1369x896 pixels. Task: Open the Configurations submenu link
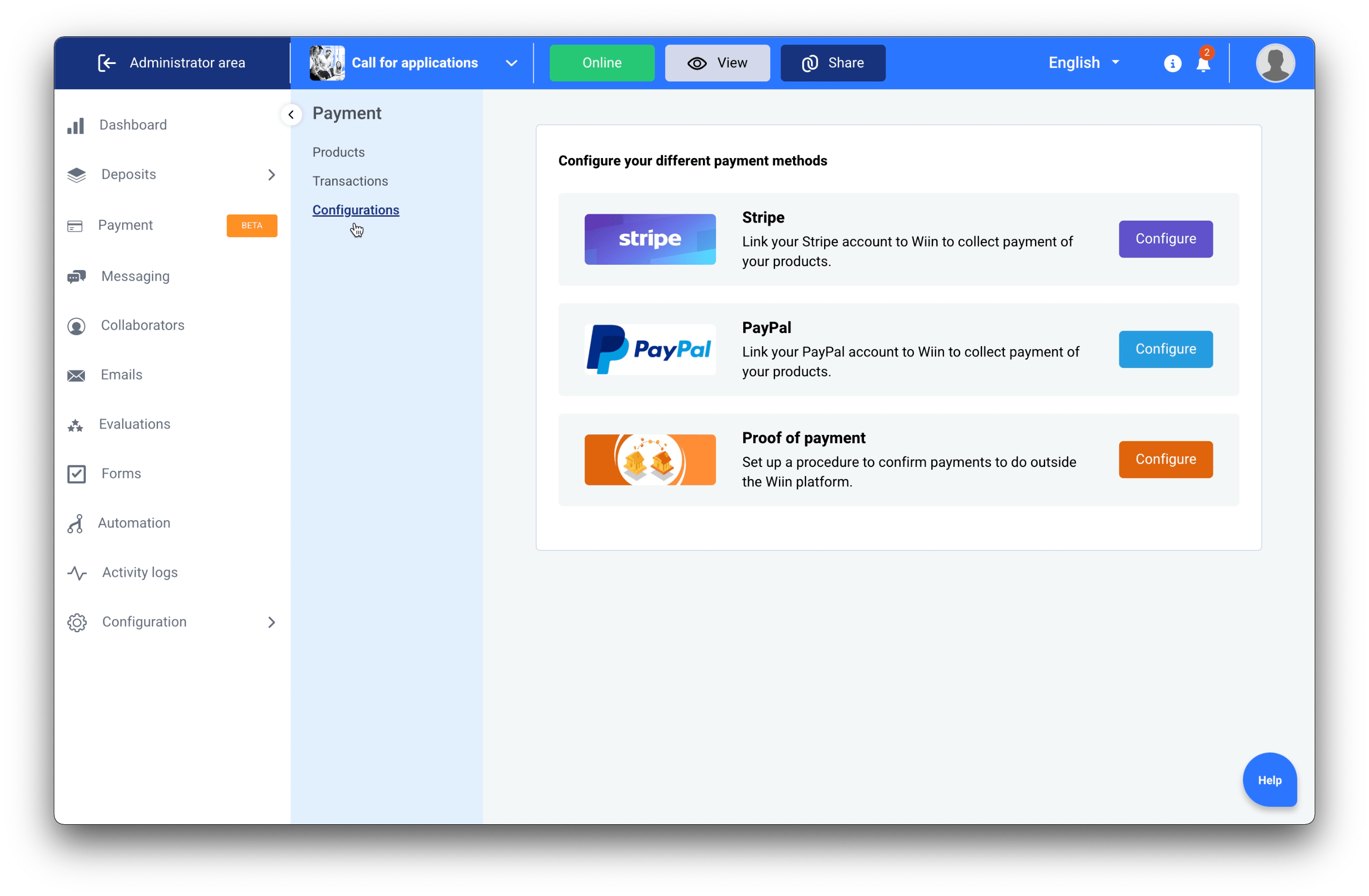click(x=355, y=210)
